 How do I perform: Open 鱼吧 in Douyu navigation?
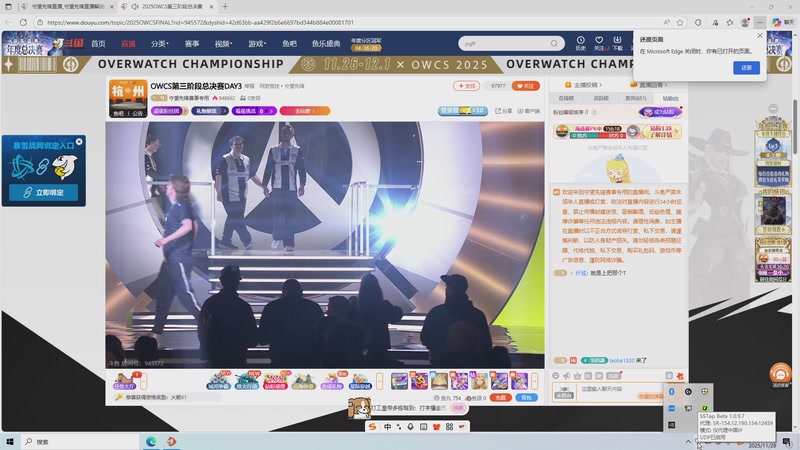pos(289,43)
